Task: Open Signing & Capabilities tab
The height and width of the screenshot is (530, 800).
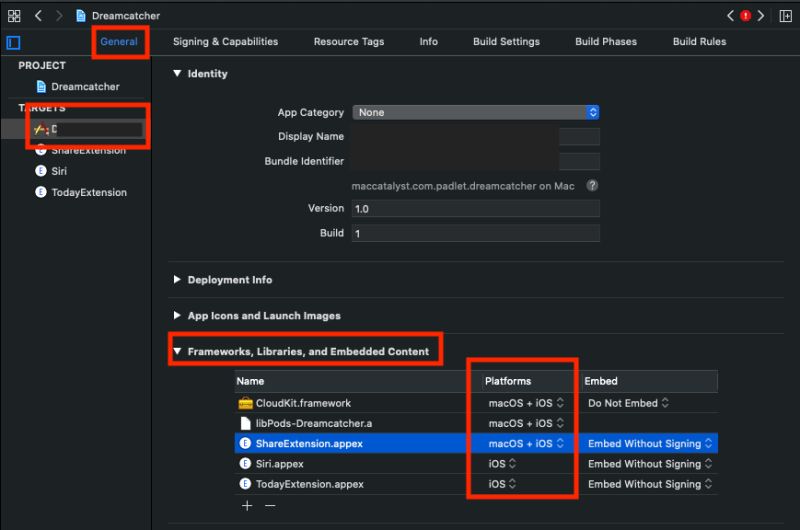Action: click(x=226, y=42)
